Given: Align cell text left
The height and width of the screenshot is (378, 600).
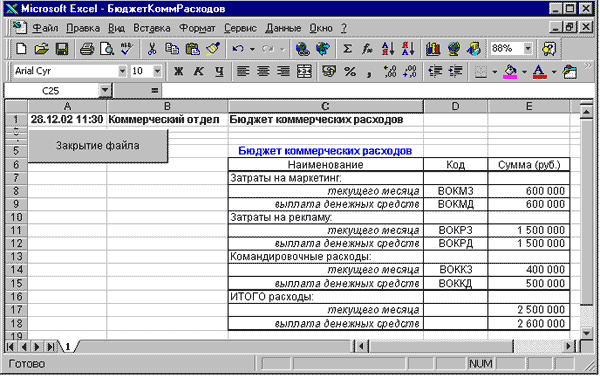Looking at the screenshot, I should click(x=243, y=71).
